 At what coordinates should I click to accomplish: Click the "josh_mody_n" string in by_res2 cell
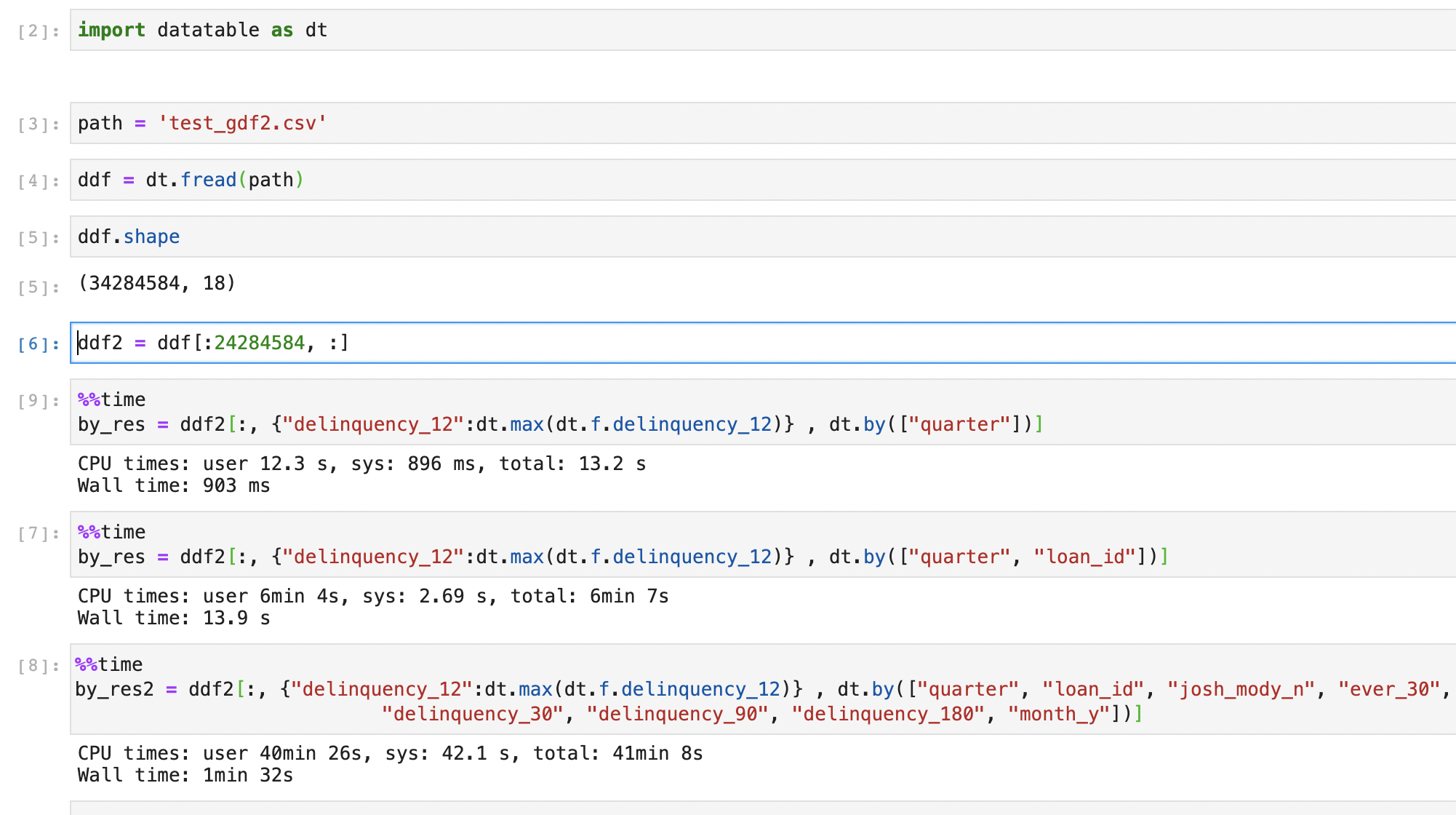[1245, 689]
